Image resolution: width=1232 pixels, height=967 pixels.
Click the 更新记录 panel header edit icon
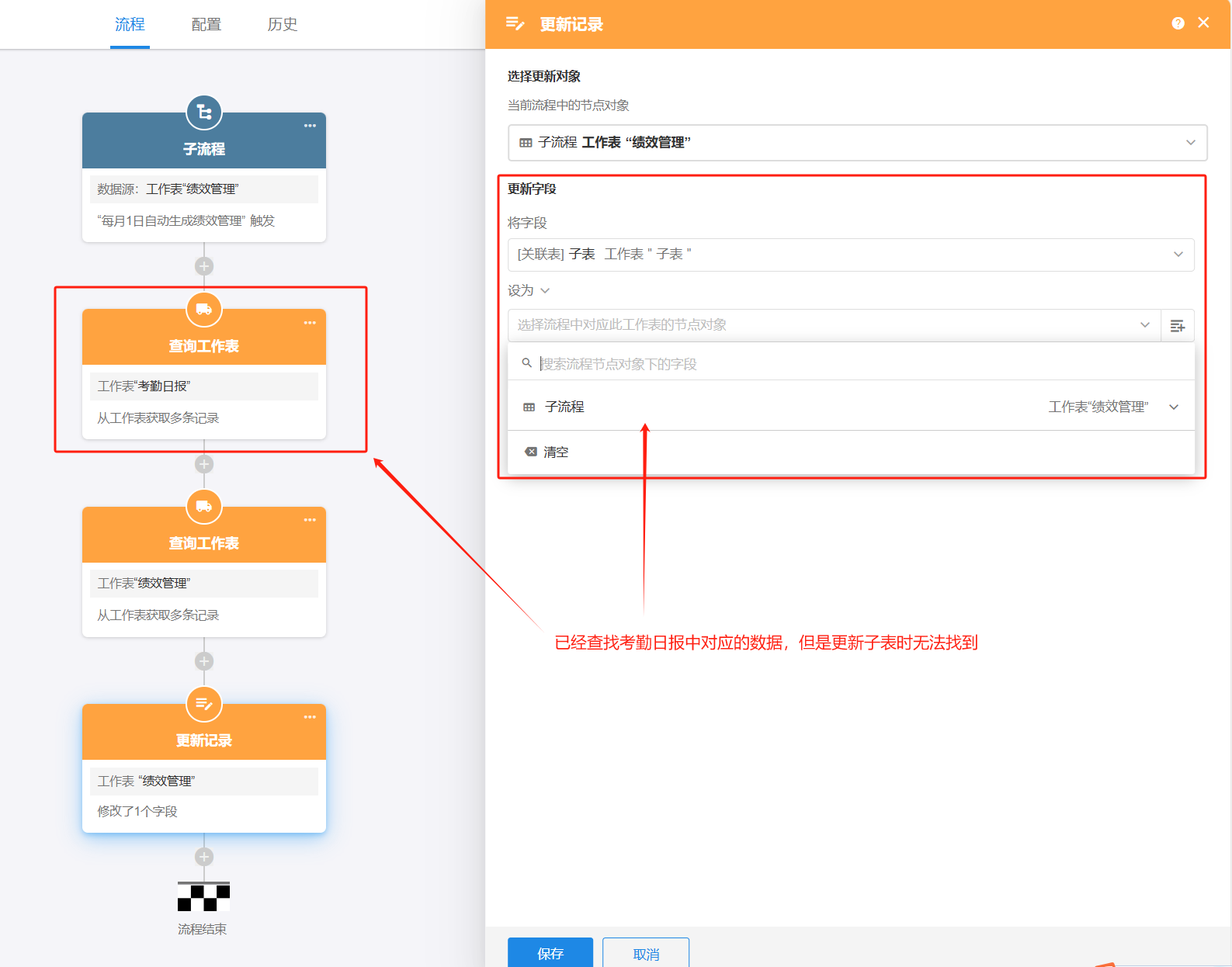point(515,24)
